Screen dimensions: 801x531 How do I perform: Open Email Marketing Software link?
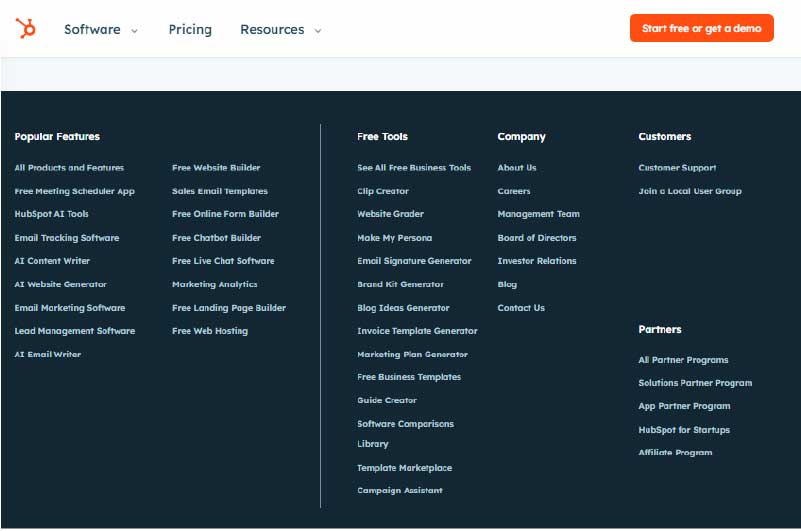[70, 308]
